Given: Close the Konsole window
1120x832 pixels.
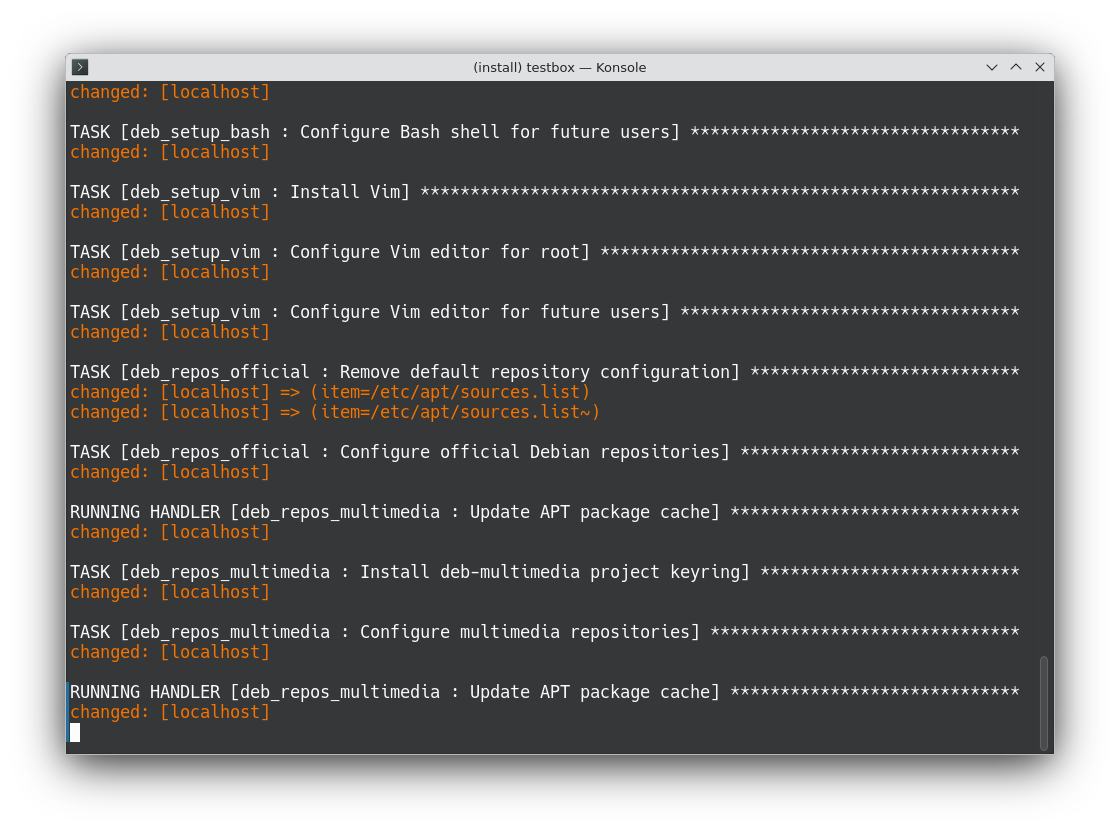Looking at the screenshot, I should 1040,67.
